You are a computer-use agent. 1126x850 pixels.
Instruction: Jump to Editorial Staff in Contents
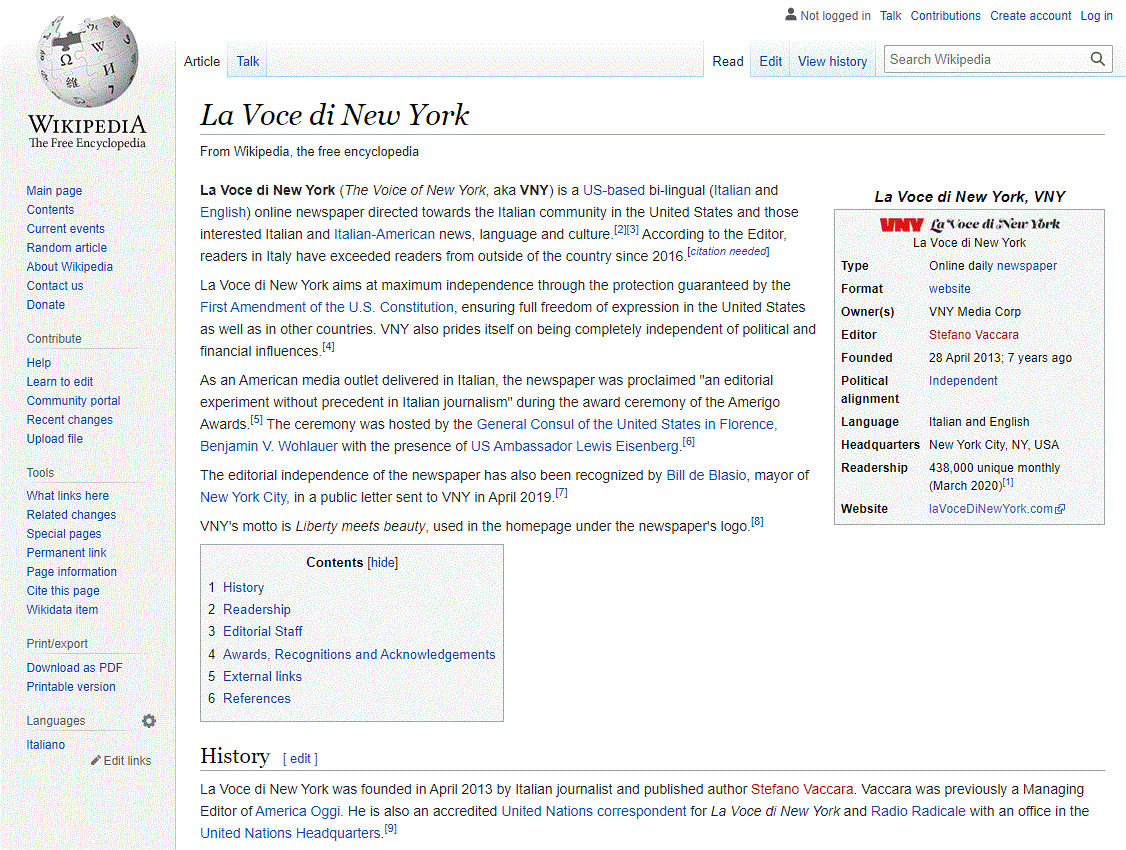(262, 632)
